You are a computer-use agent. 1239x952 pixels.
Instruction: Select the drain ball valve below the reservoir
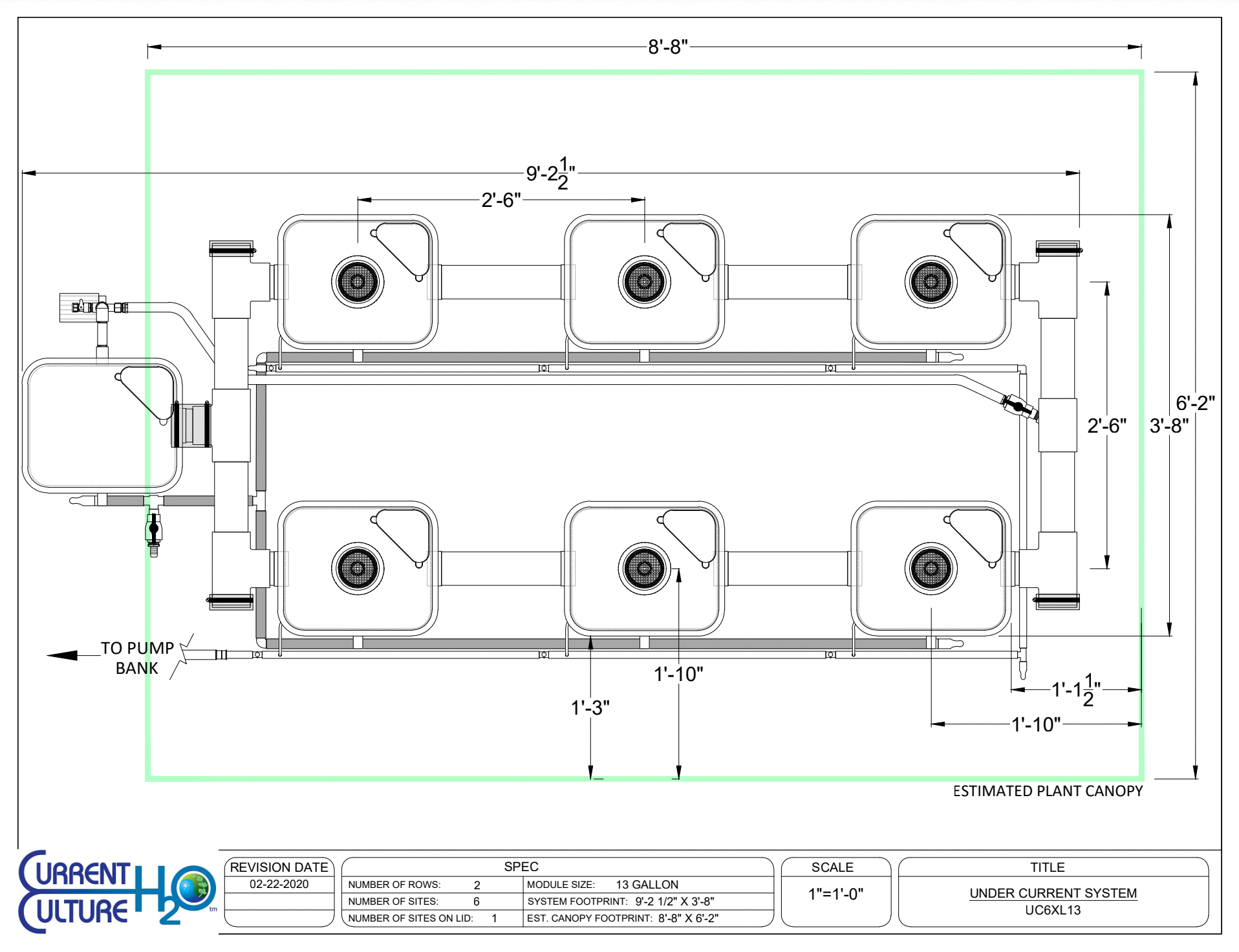click(153, 529)
